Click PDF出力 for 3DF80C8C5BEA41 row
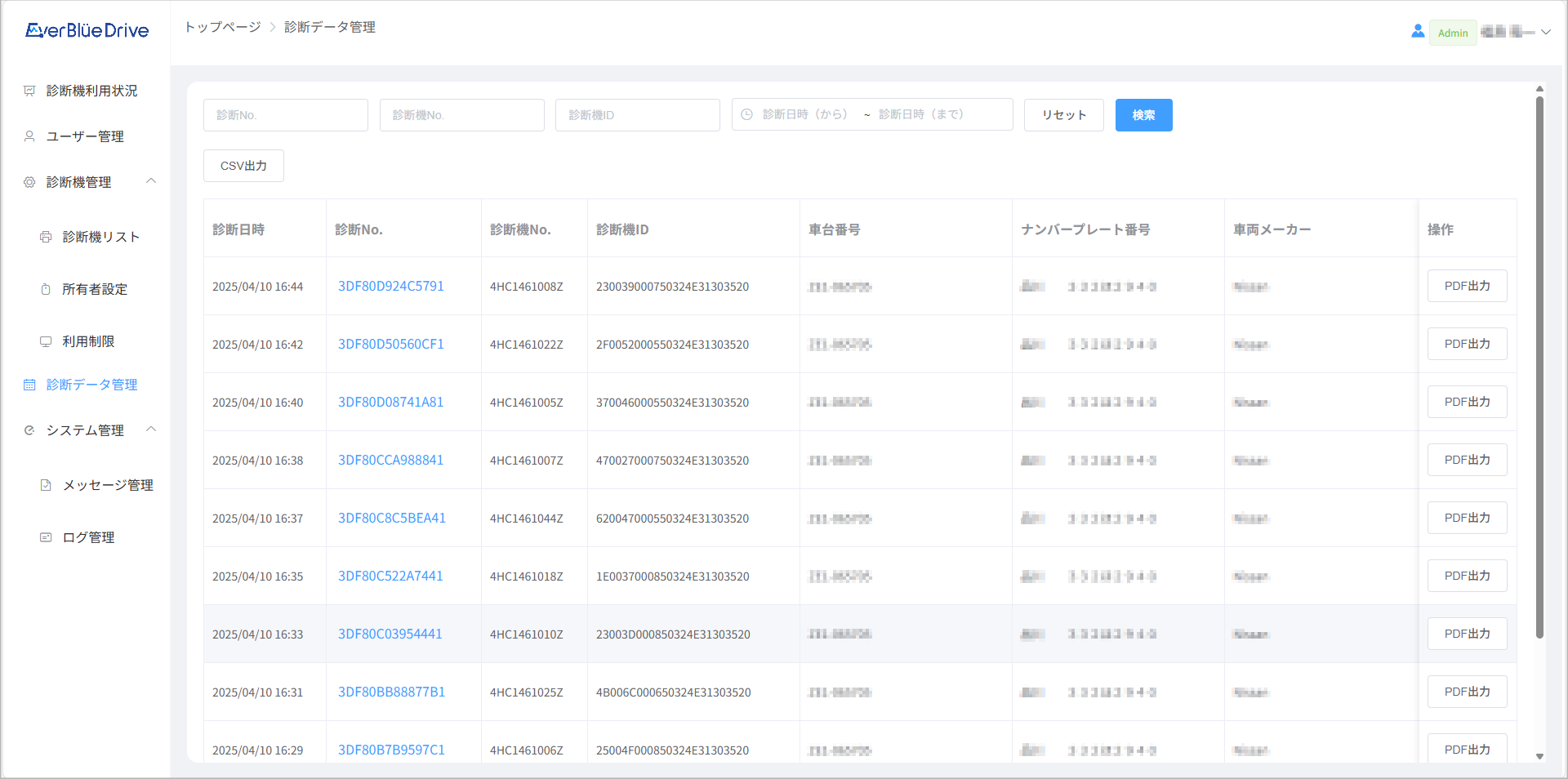 [1467, 518]
